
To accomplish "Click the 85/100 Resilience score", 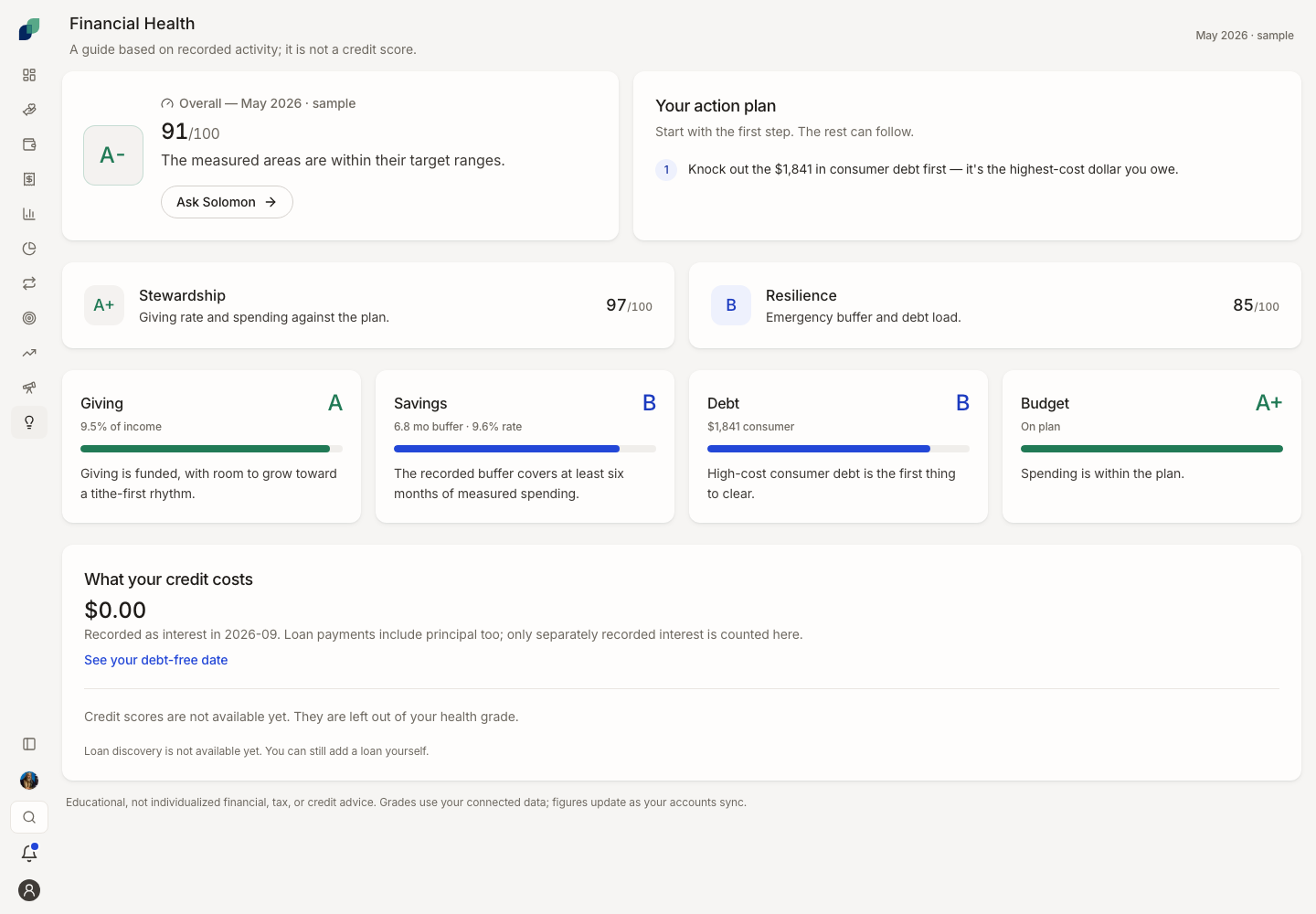I will pos(1256,305).
